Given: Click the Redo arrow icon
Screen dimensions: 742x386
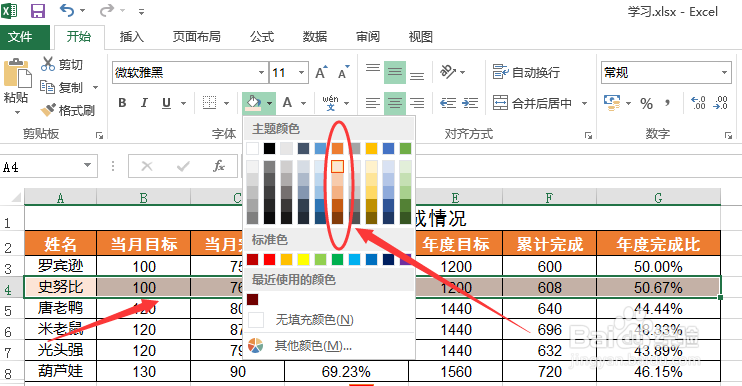Looking at the screenshot, I should coord(107,10).
